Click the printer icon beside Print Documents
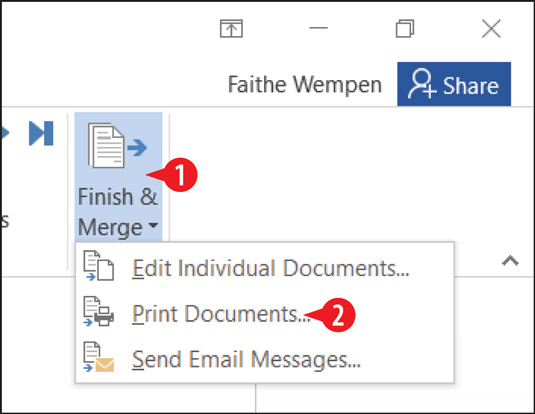This screenshot has width=535, height=414. (99, 312)
